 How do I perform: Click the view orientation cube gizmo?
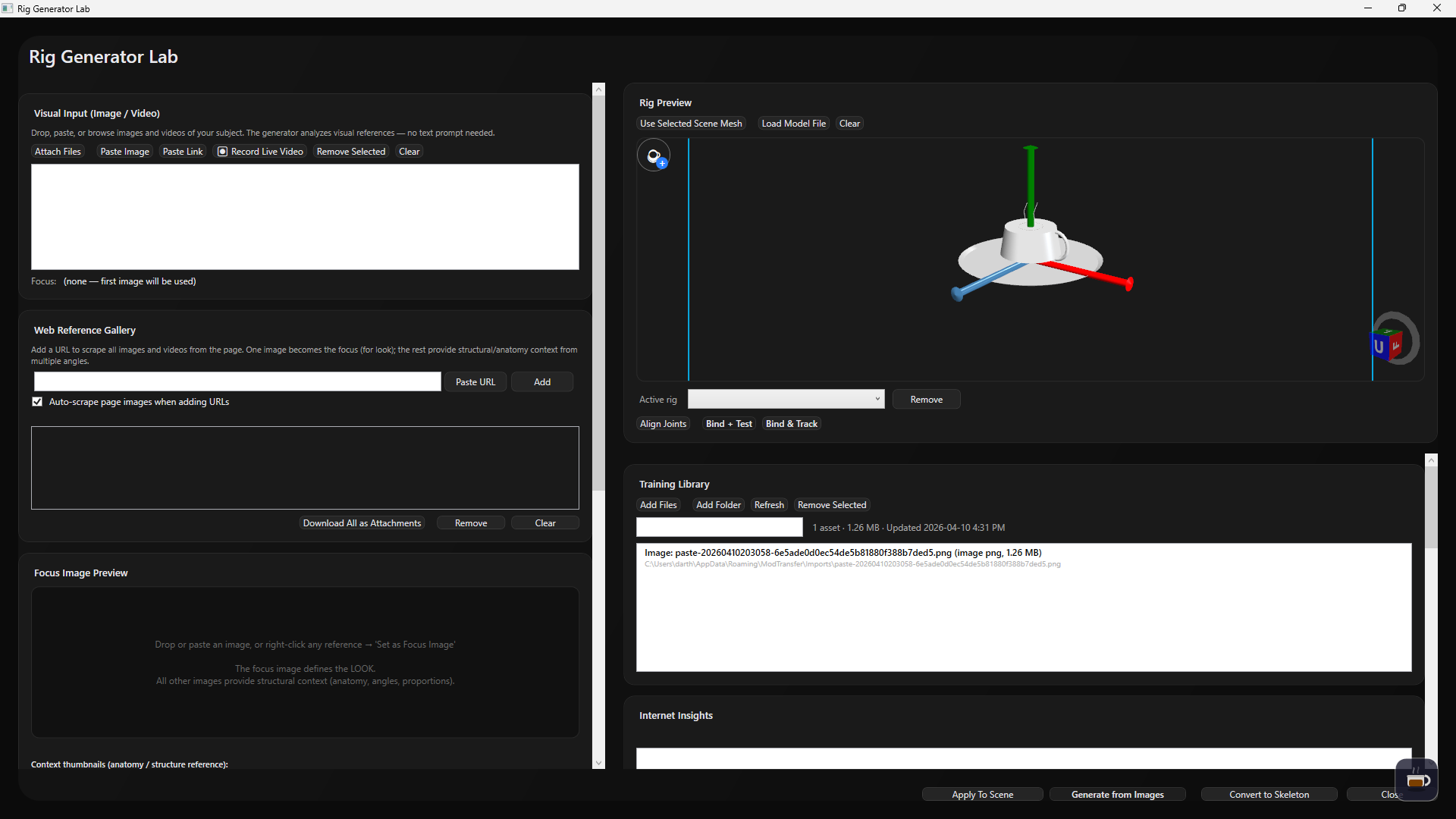point(1387,345)
